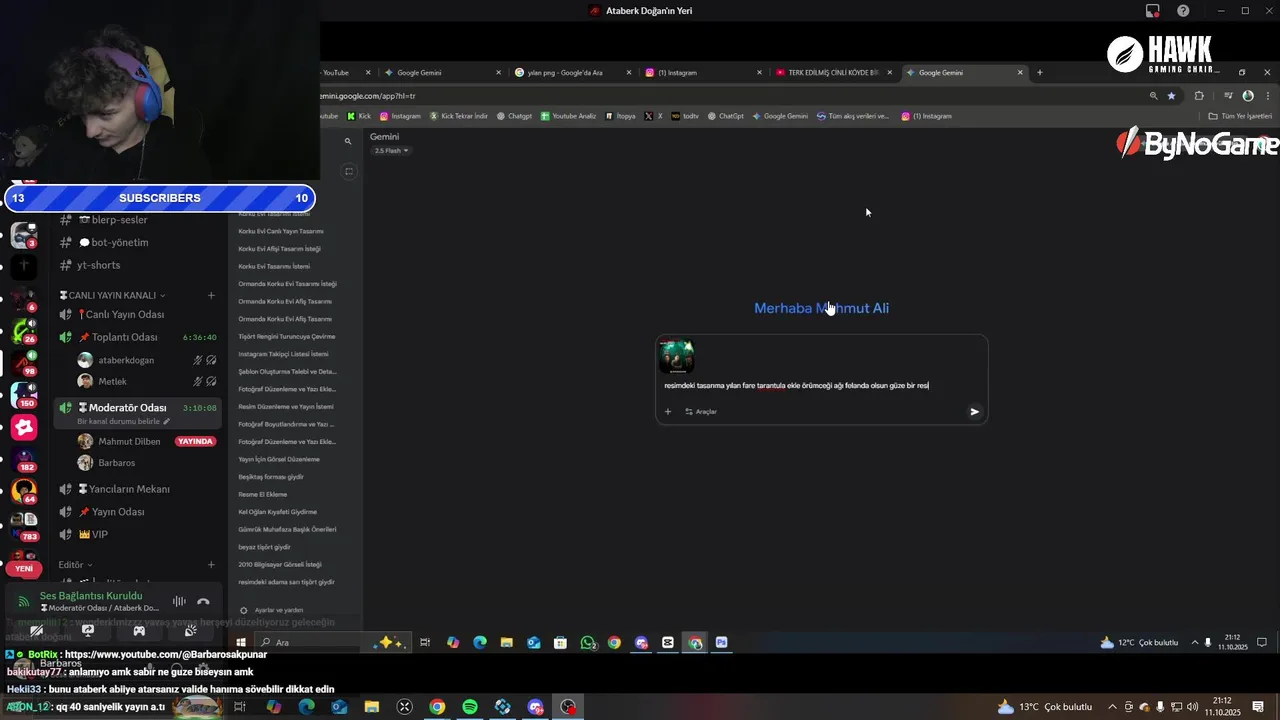Toggle Discord noise suppression waveform icon
Image resolution: width=1280 pixels, height=720 pixels.
(x=179, y=601)
